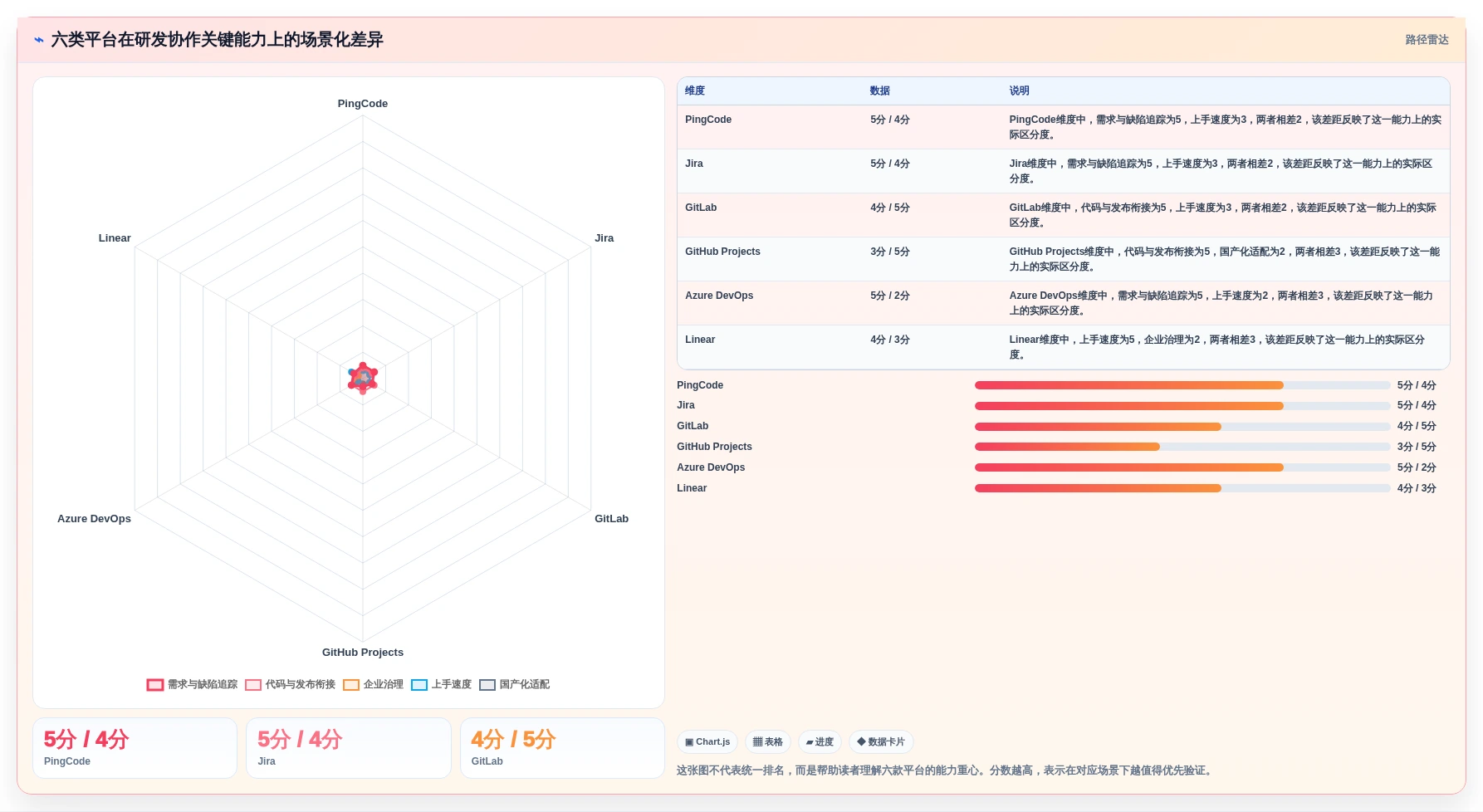Click the GitHub Projects radar axis label
Image resolution: width=1483 pixels, height=812 pixels.
coord(363,653)
